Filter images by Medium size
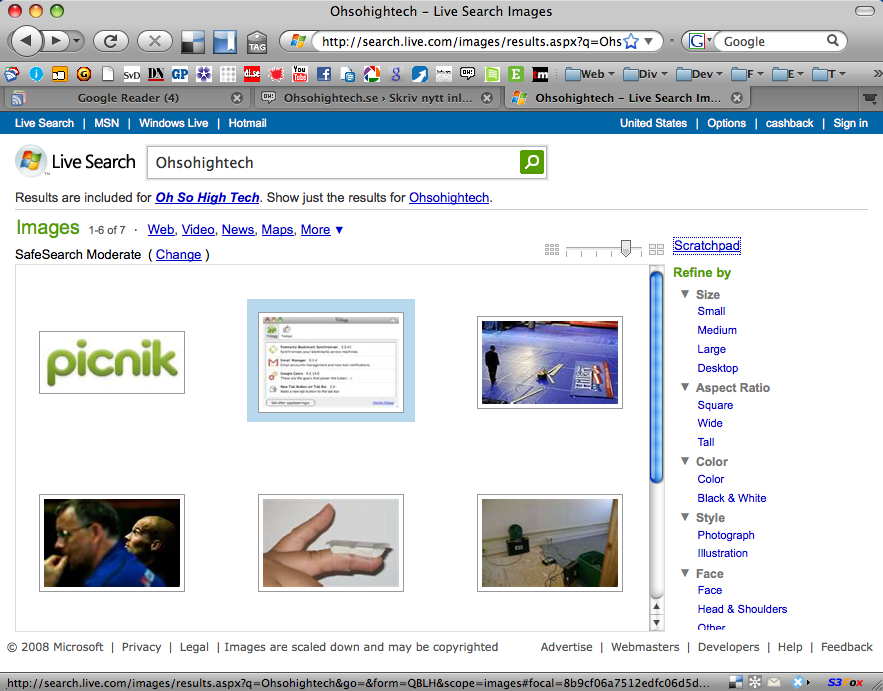The image size is (883, 691). click(x=717, y=330)
